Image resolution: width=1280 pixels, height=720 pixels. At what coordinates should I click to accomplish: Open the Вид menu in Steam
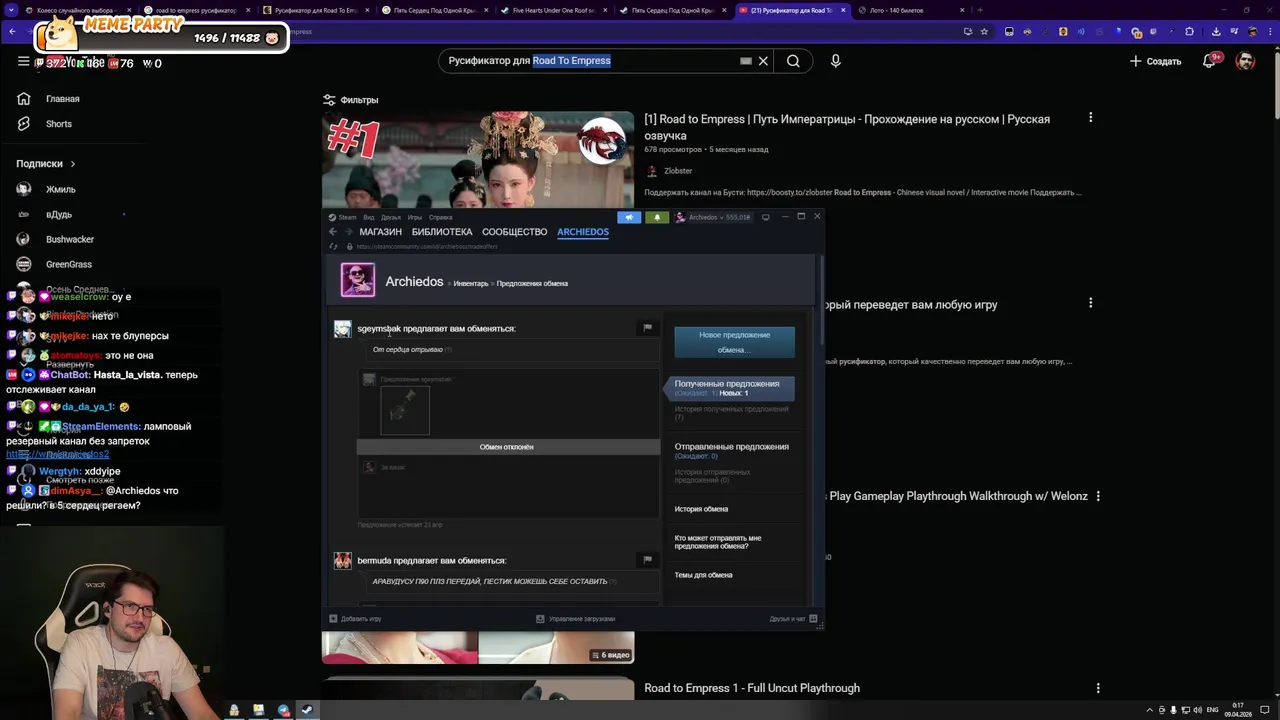coord(368,217)
